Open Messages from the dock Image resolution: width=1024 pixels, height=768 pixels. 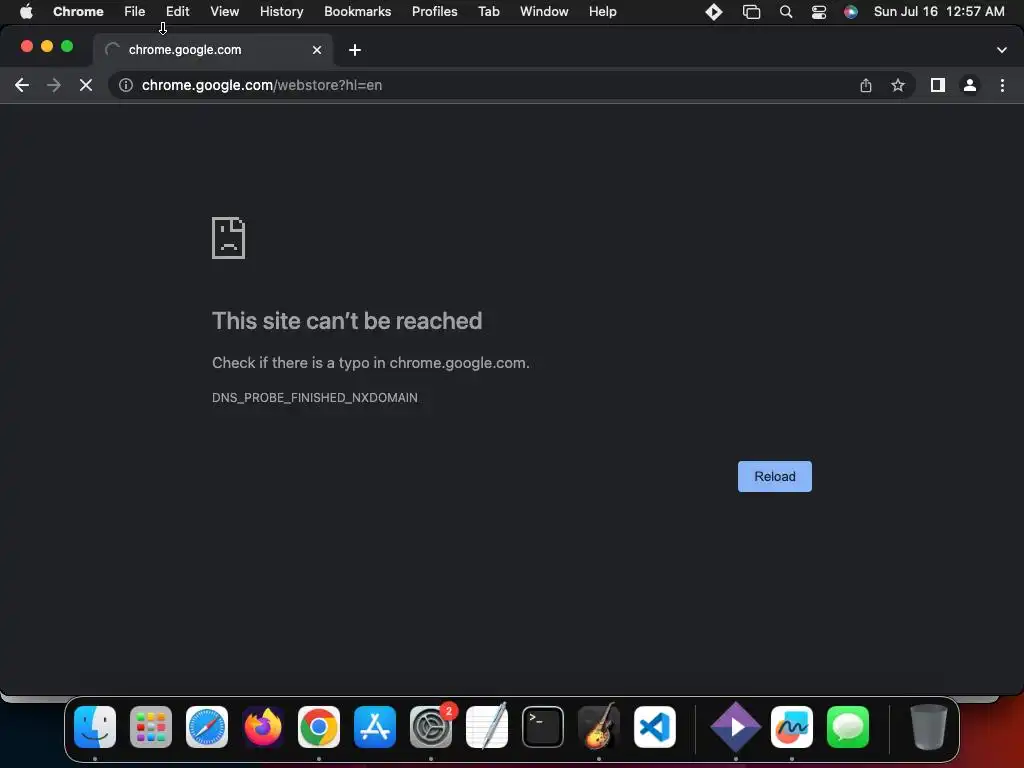(x=848, y=727)
